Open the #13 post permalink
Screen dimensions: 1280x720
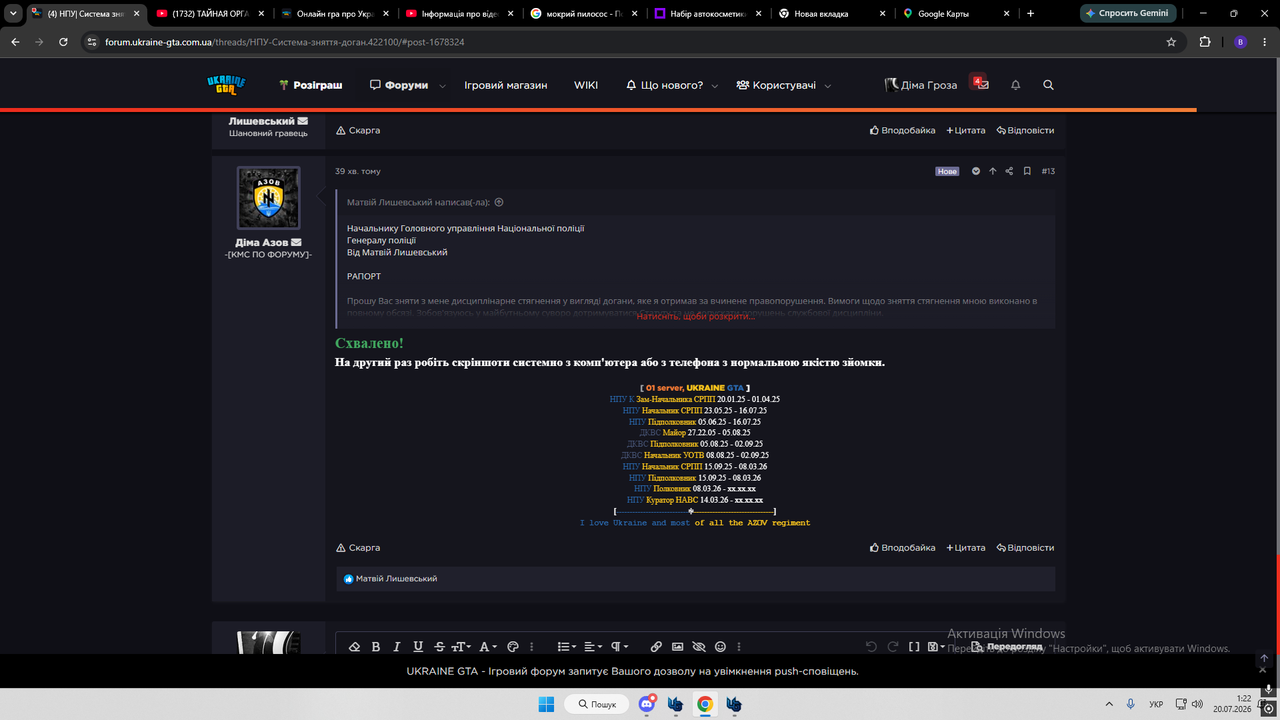coord(1048,171)
